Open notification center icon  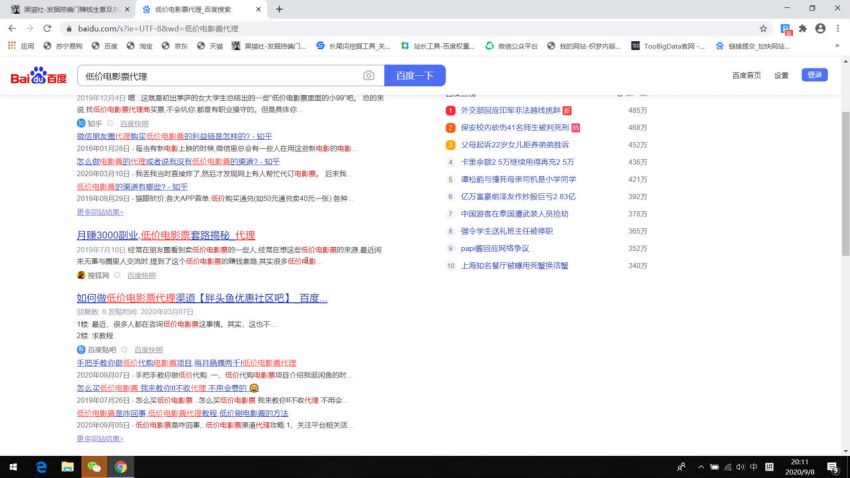click(833, 467)
